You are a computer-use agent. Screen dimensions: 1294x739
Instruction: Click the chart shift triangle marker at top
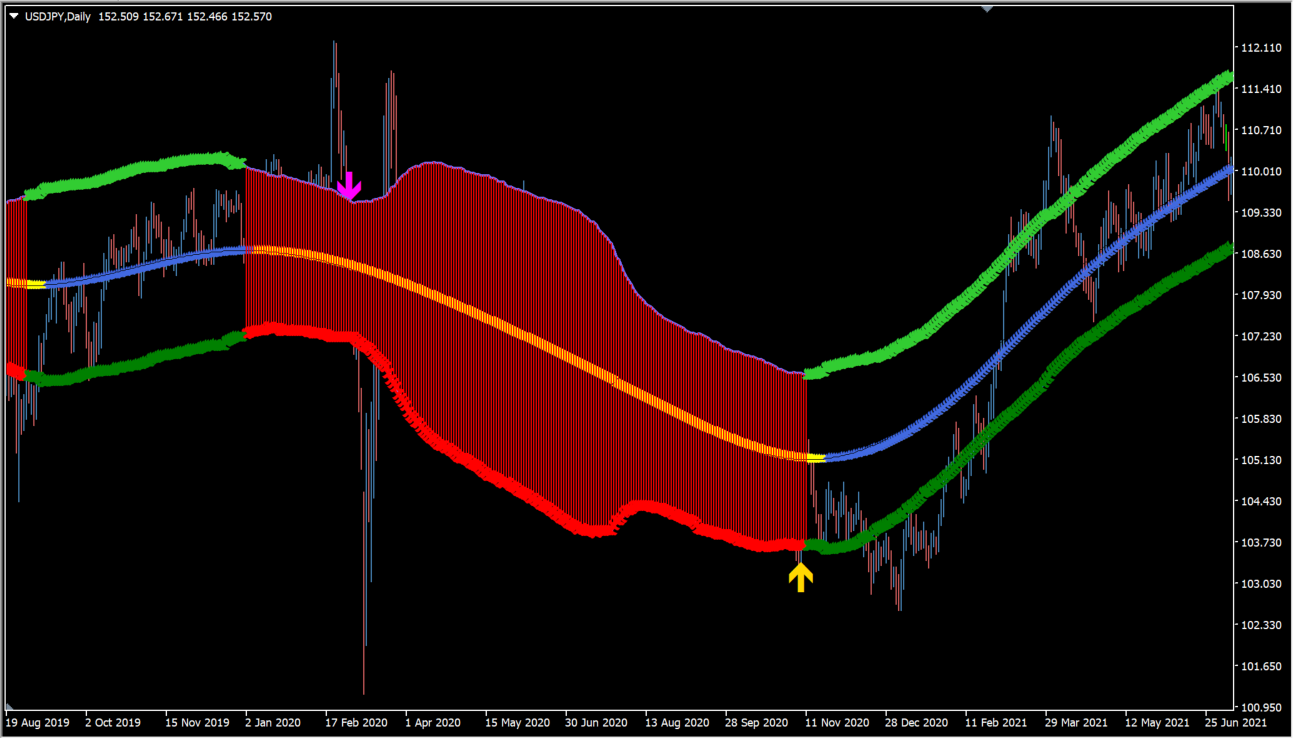coord(988,9)
